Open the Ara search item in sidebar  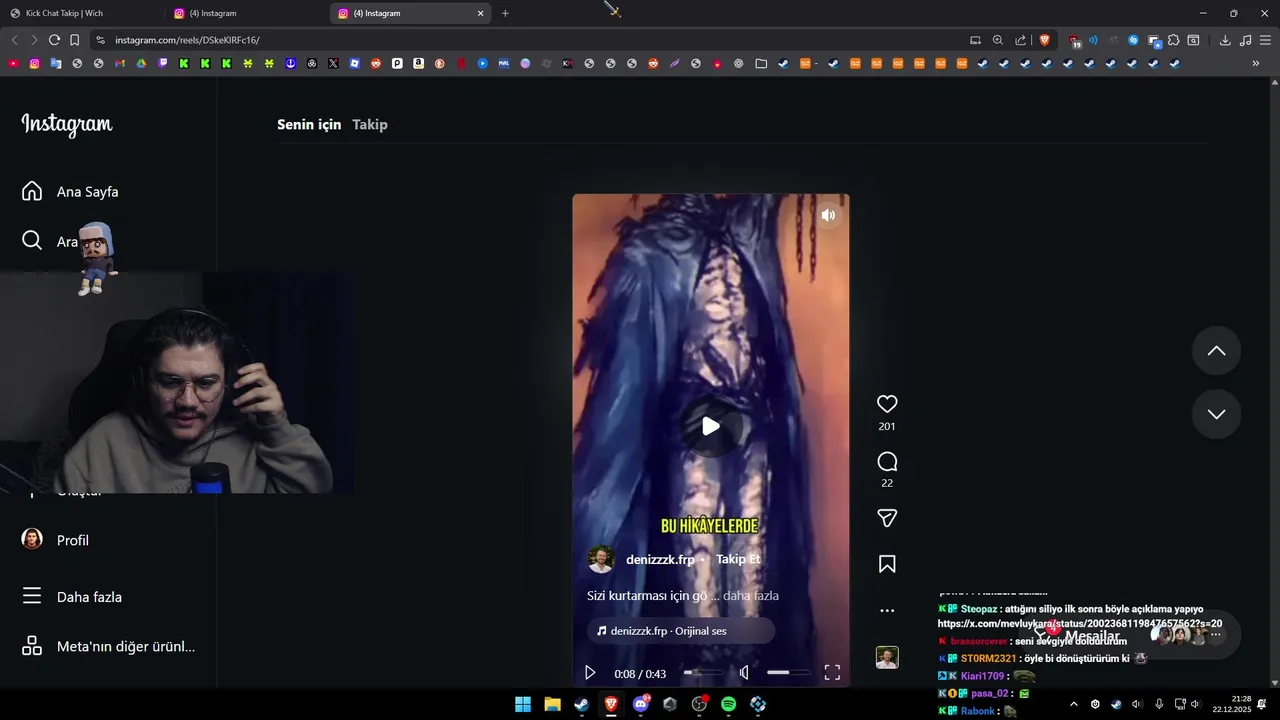pyautogui.click(x=50, y=241)
